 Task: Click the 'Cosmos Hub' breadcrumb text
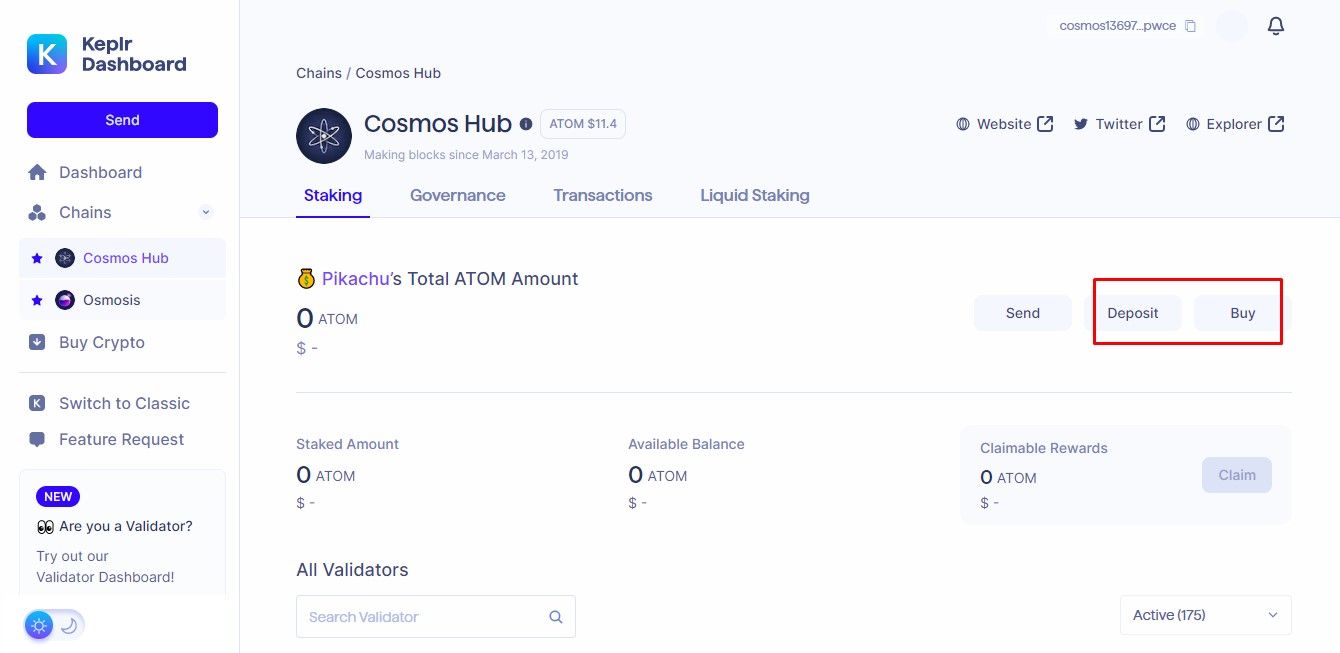coord(398,73)
